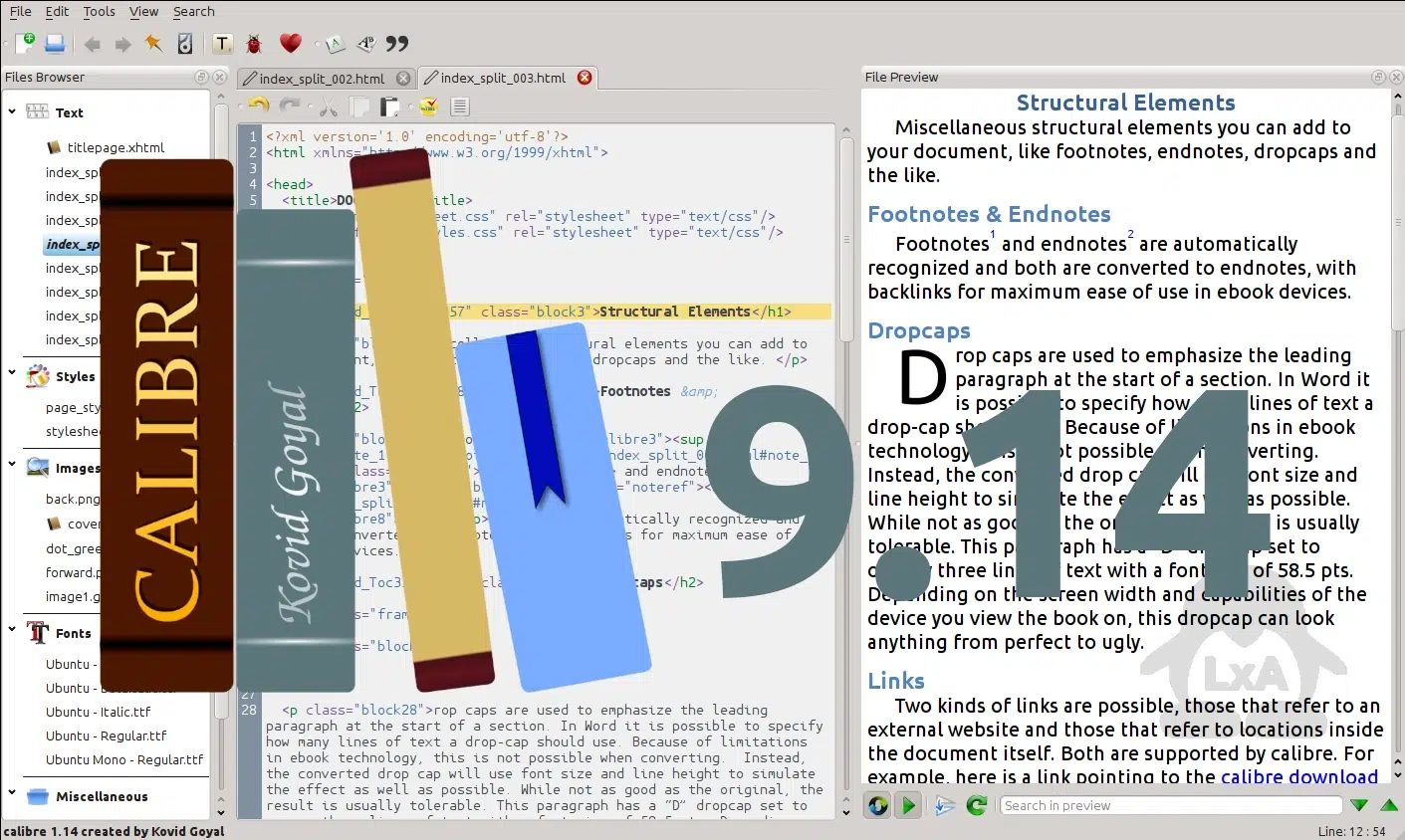1405x840 pixels.
Task: Collapse the Text section in Files Browser
Action: click(12, 112)
